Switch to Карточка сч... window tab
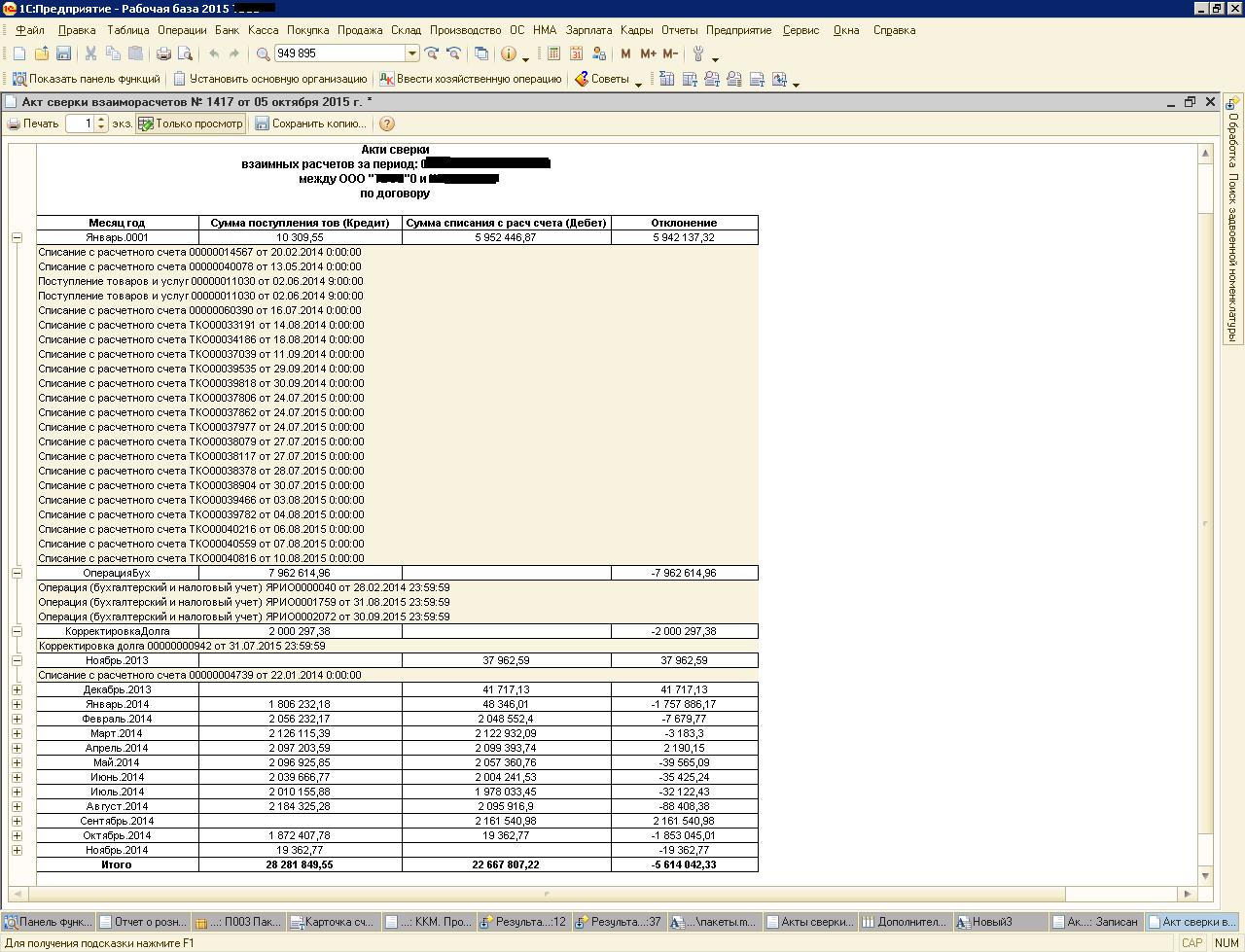The height and width of the screenshot is (952, 1245). [x=333, y=922]
